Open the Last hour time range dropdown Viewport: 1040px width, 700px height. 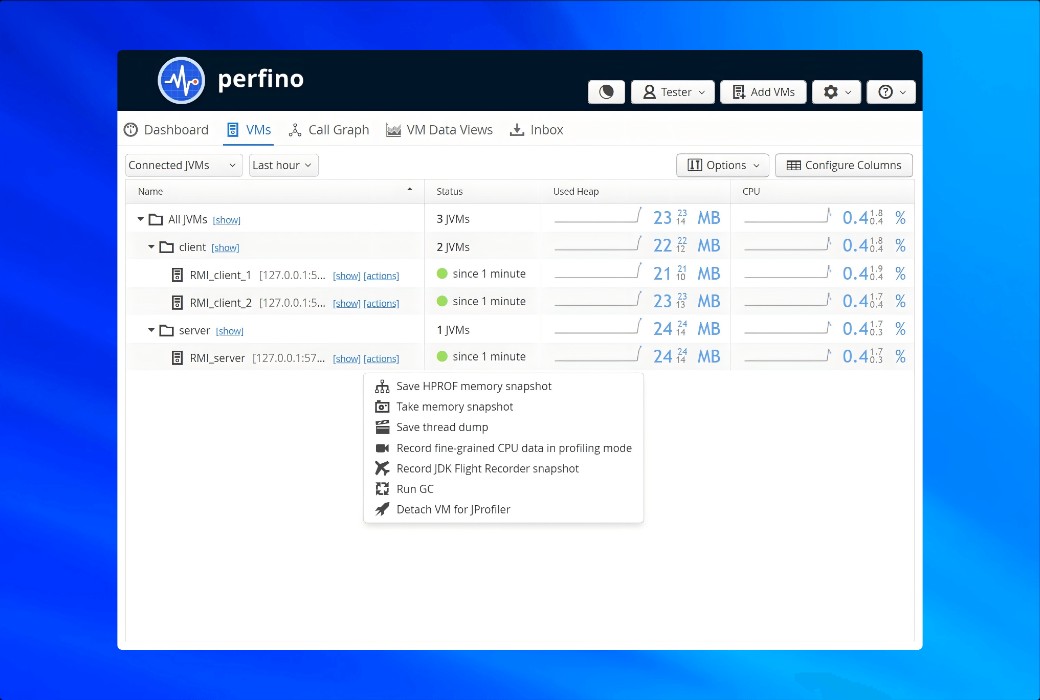[283, 165]
